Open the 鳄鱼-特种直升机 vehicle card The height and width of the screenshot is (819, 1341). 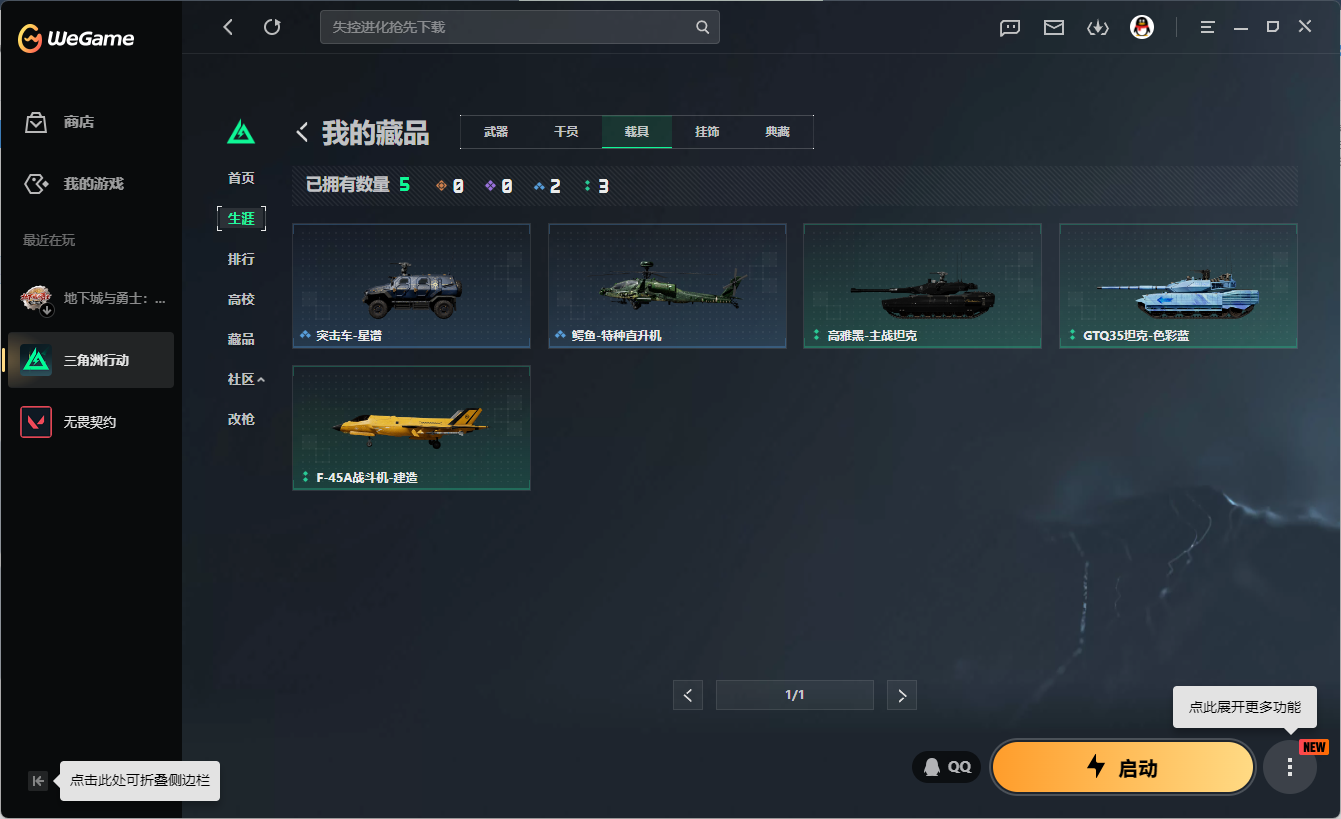[x=667, y=286]
